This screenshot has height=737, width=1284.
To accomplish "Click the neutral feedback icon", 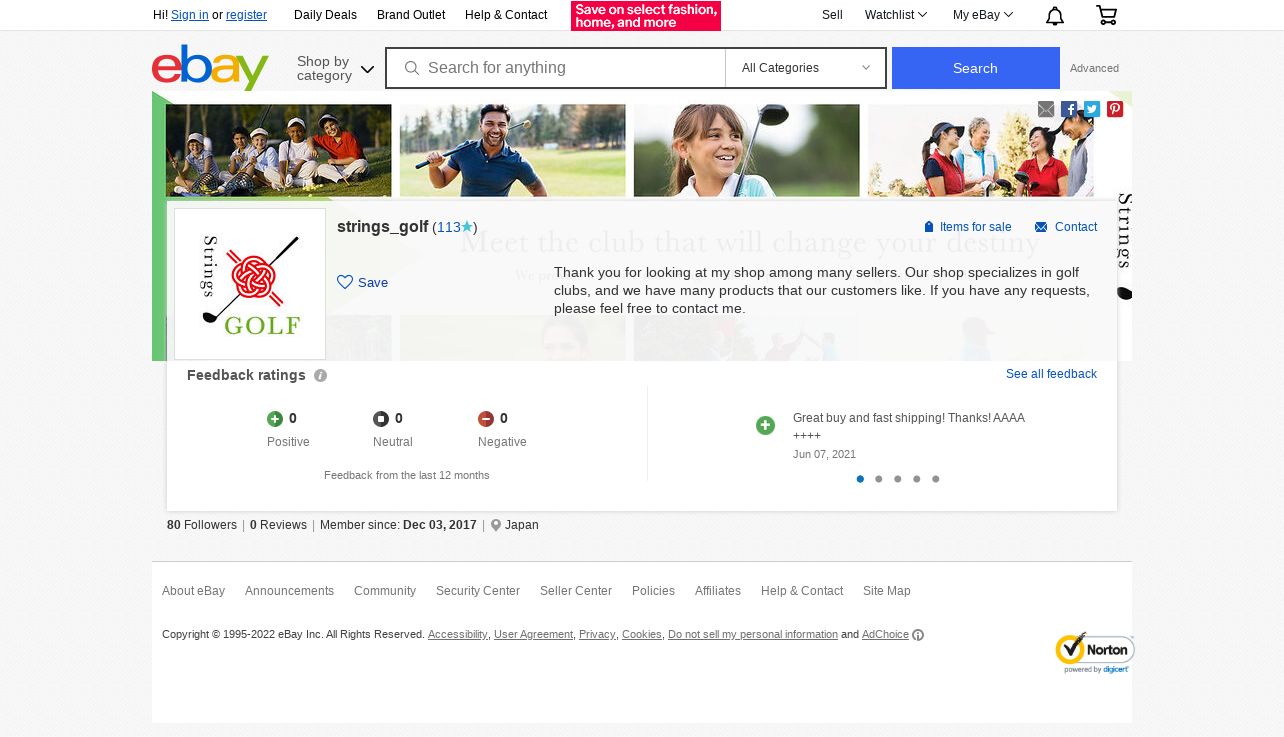I will click(381, 419).
